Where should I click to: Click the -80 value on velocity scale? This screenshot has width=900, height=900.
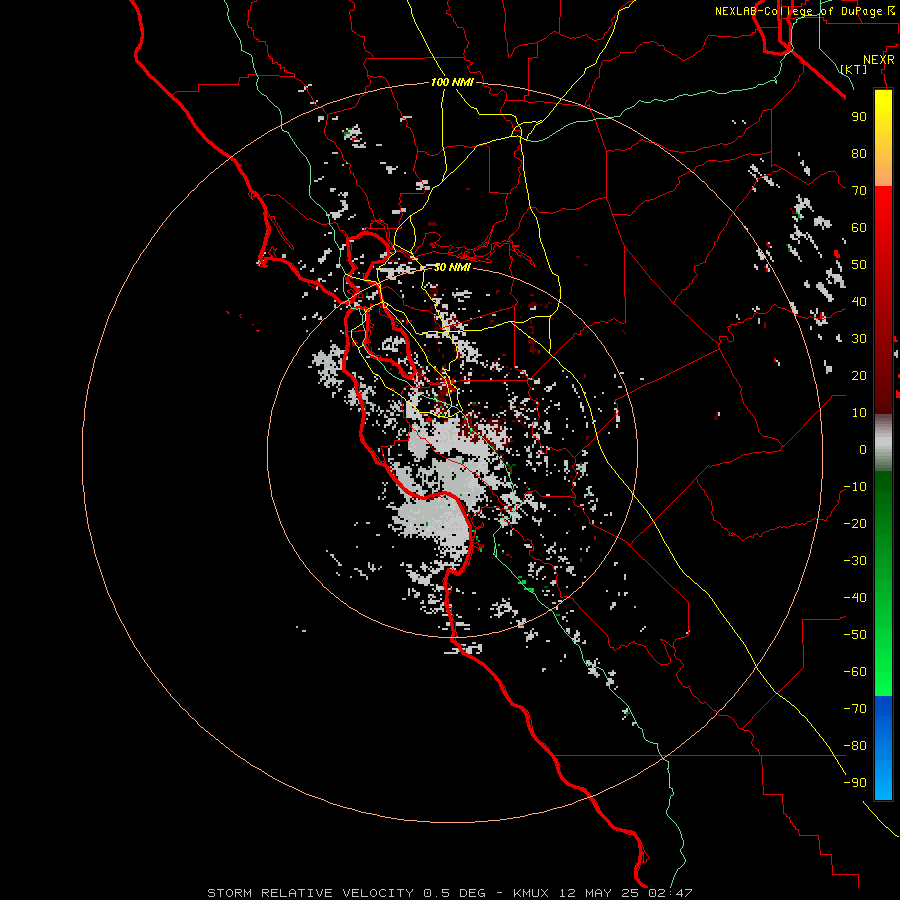[855, 746]
